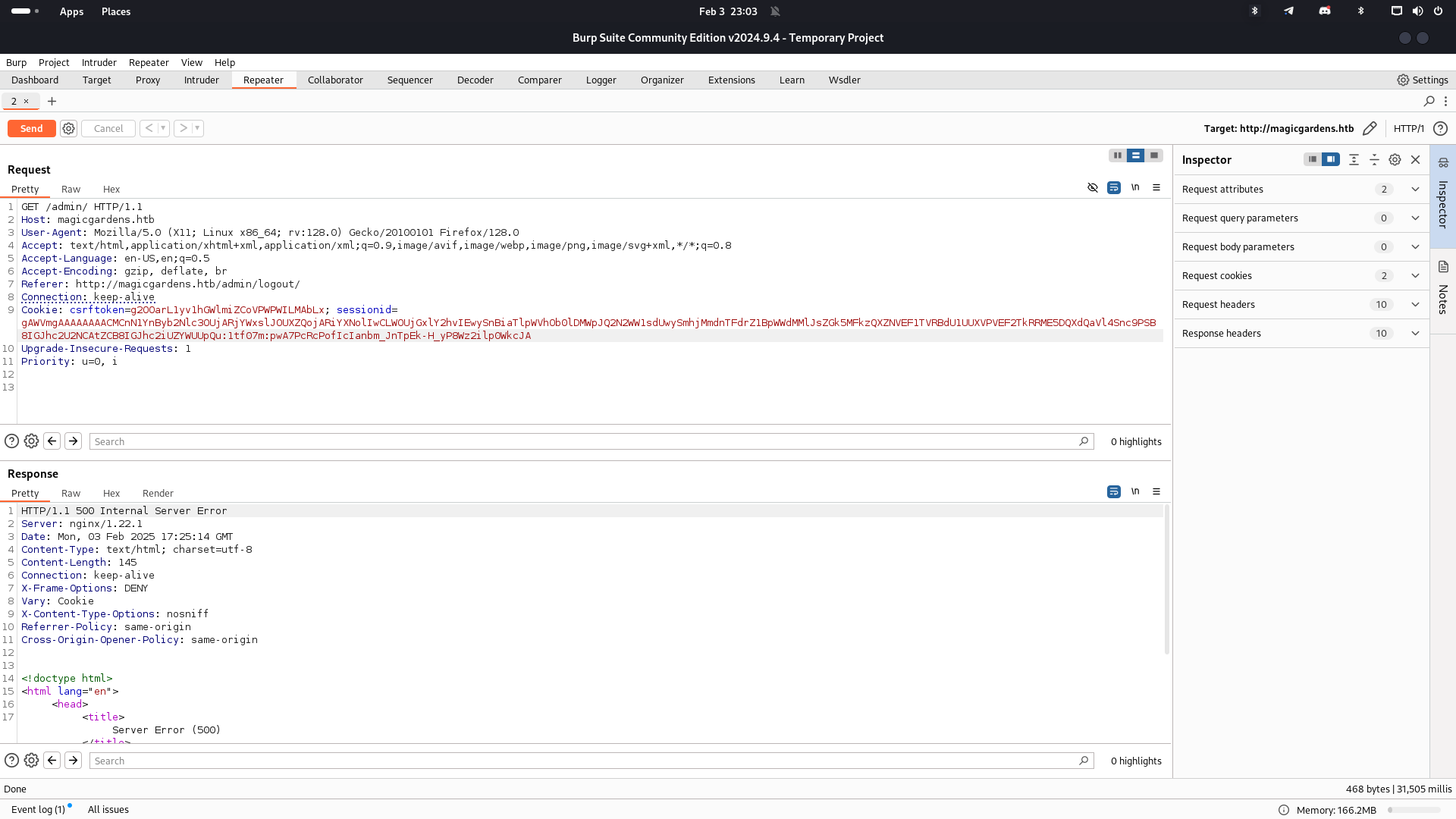Viewport: 1456px width, 819px height.
Task: Focus the request search field
Action: coord(591,441)
